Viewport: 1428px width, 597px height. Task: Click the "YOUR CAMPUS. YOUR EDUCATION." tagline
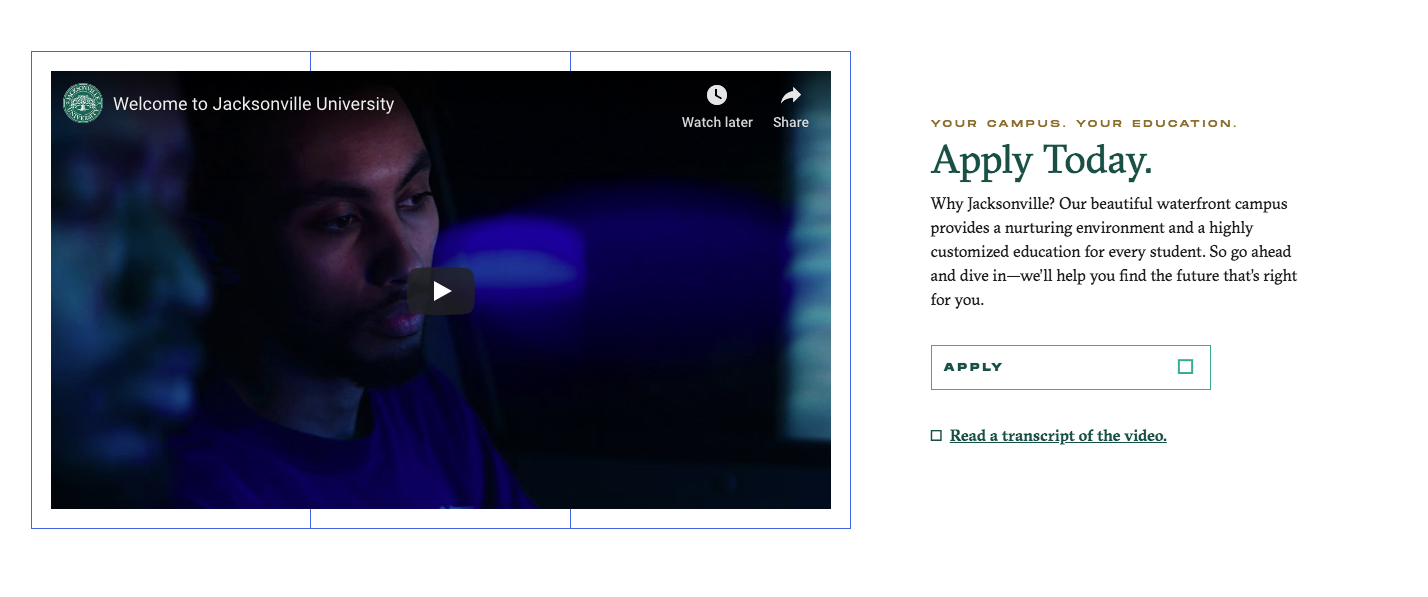(1084, 124)
